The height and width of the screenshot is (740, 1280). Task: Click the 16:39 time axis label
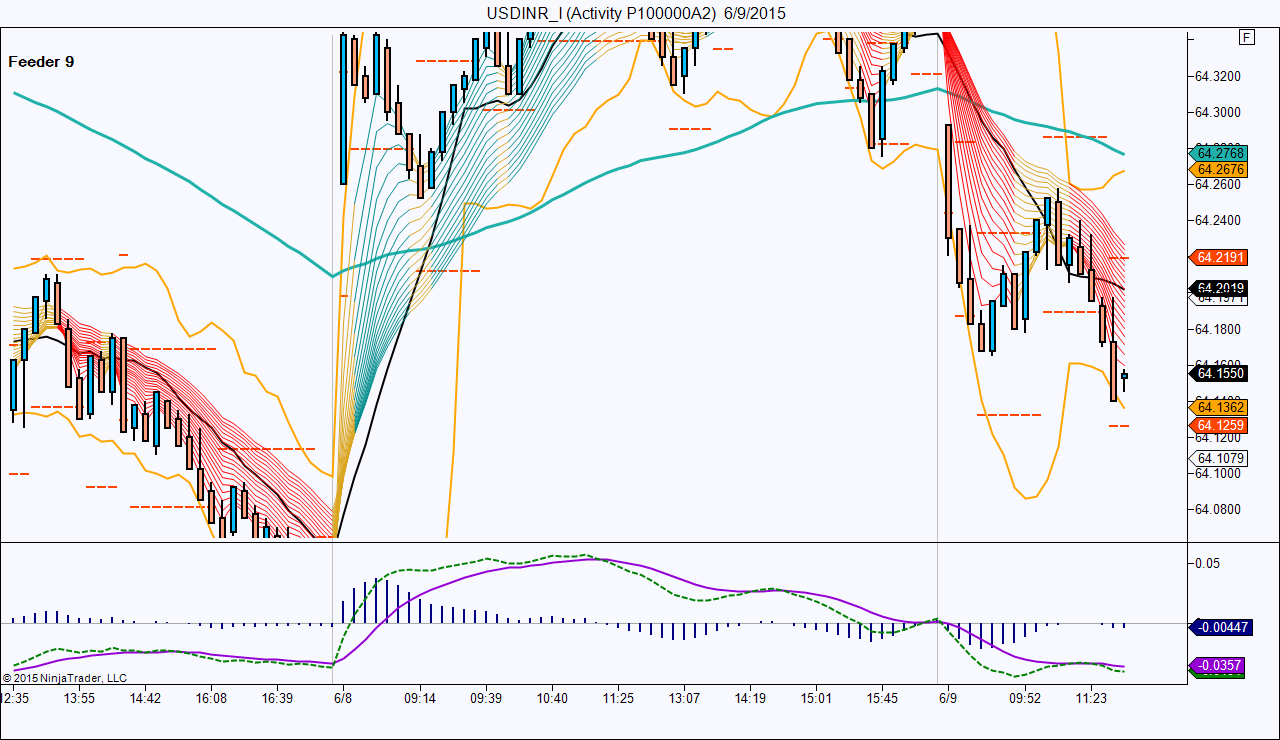tap(277, 698)
